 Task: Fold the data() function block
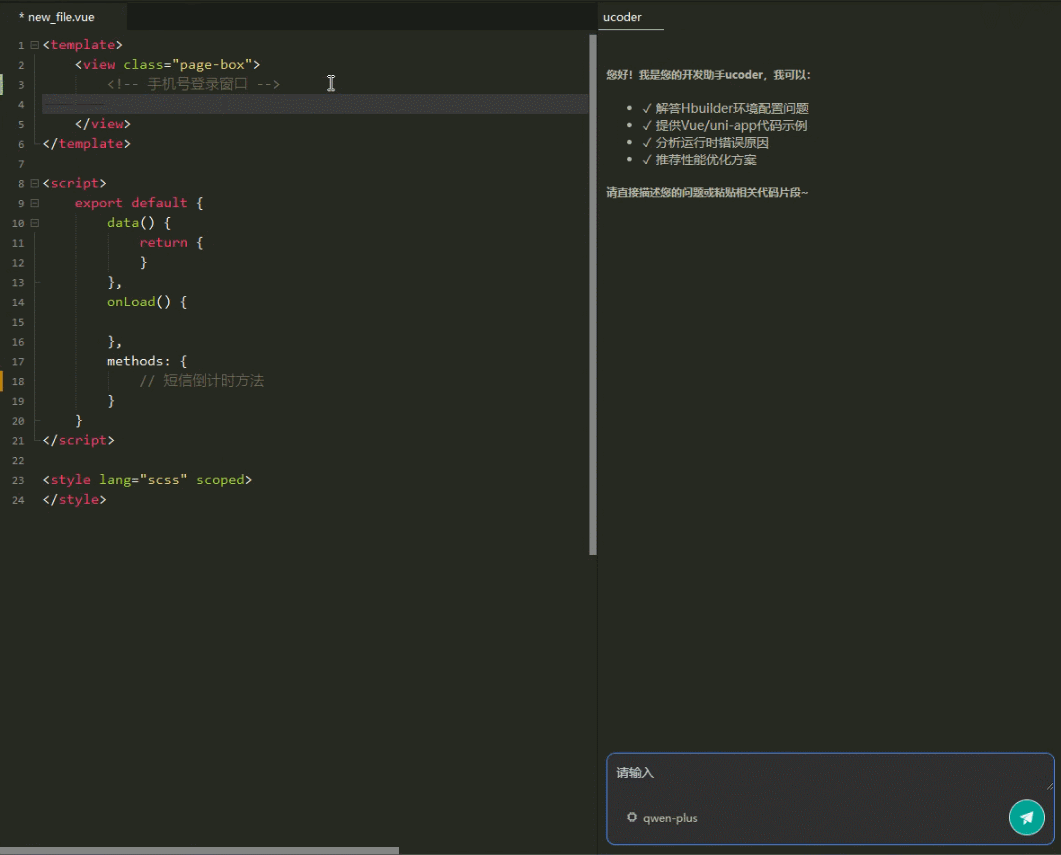tap(34, 223)
